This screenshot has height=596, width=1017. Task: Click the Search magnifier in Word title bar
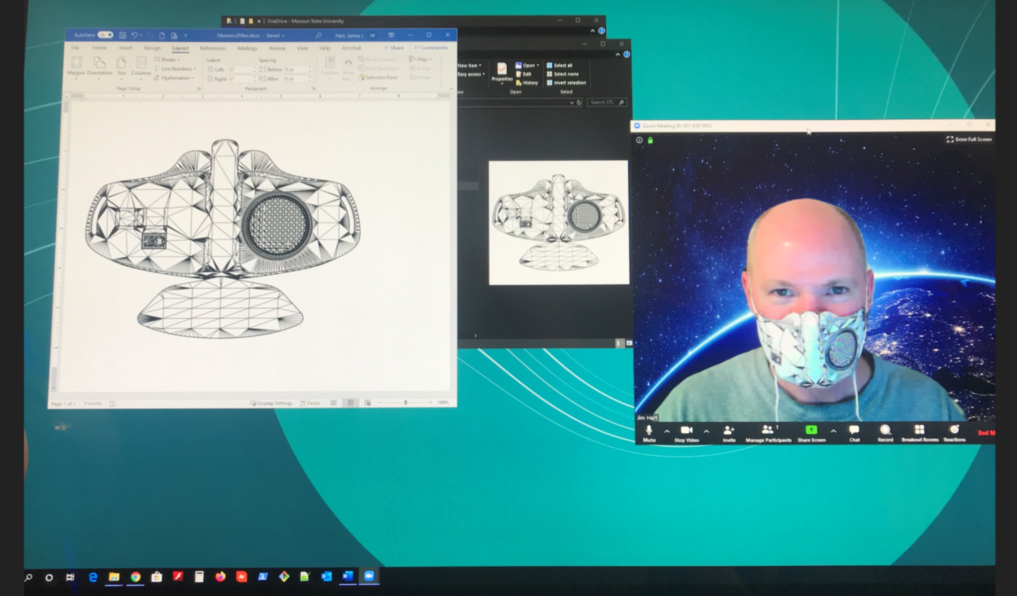point(318,35)
